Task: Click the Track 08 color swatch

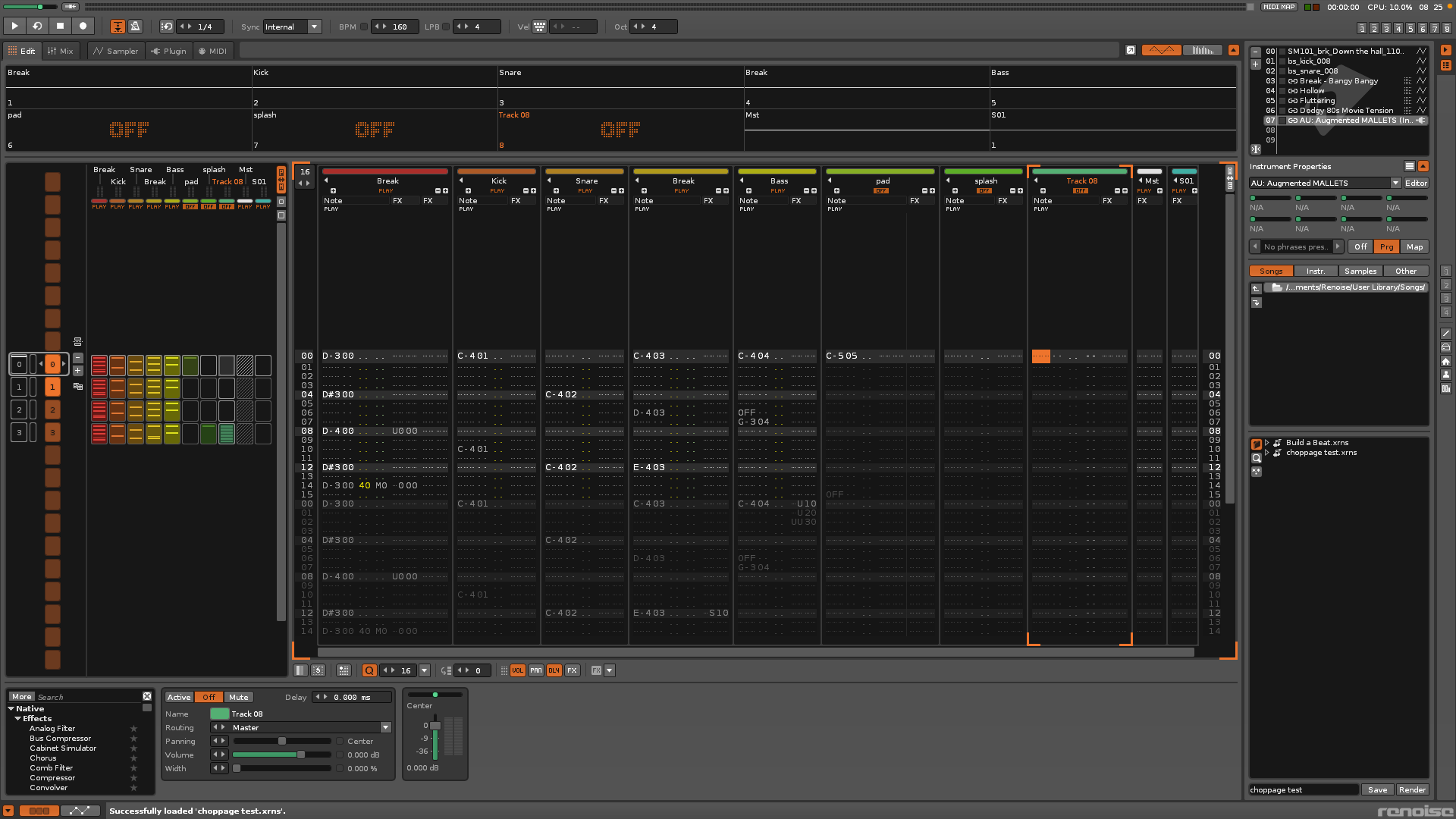Action: point(220,714)
